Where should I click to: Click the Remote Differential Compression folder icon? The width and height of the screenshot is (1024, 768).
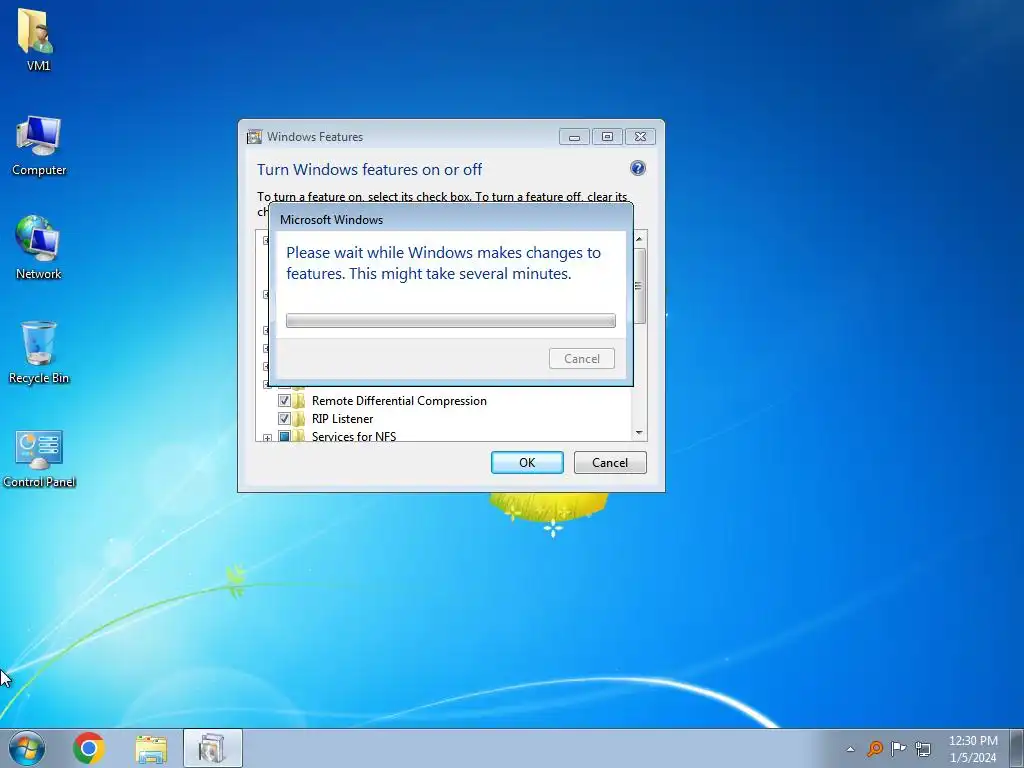coord(299,400)
